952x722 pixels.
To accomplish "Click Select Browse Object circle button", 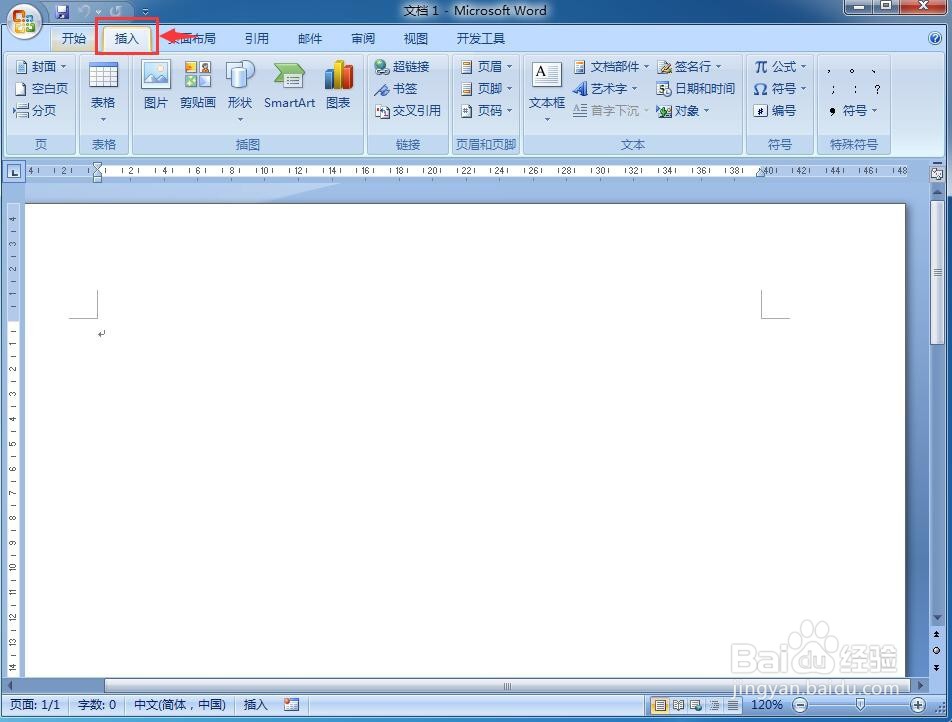I will [x=936, y=650].
